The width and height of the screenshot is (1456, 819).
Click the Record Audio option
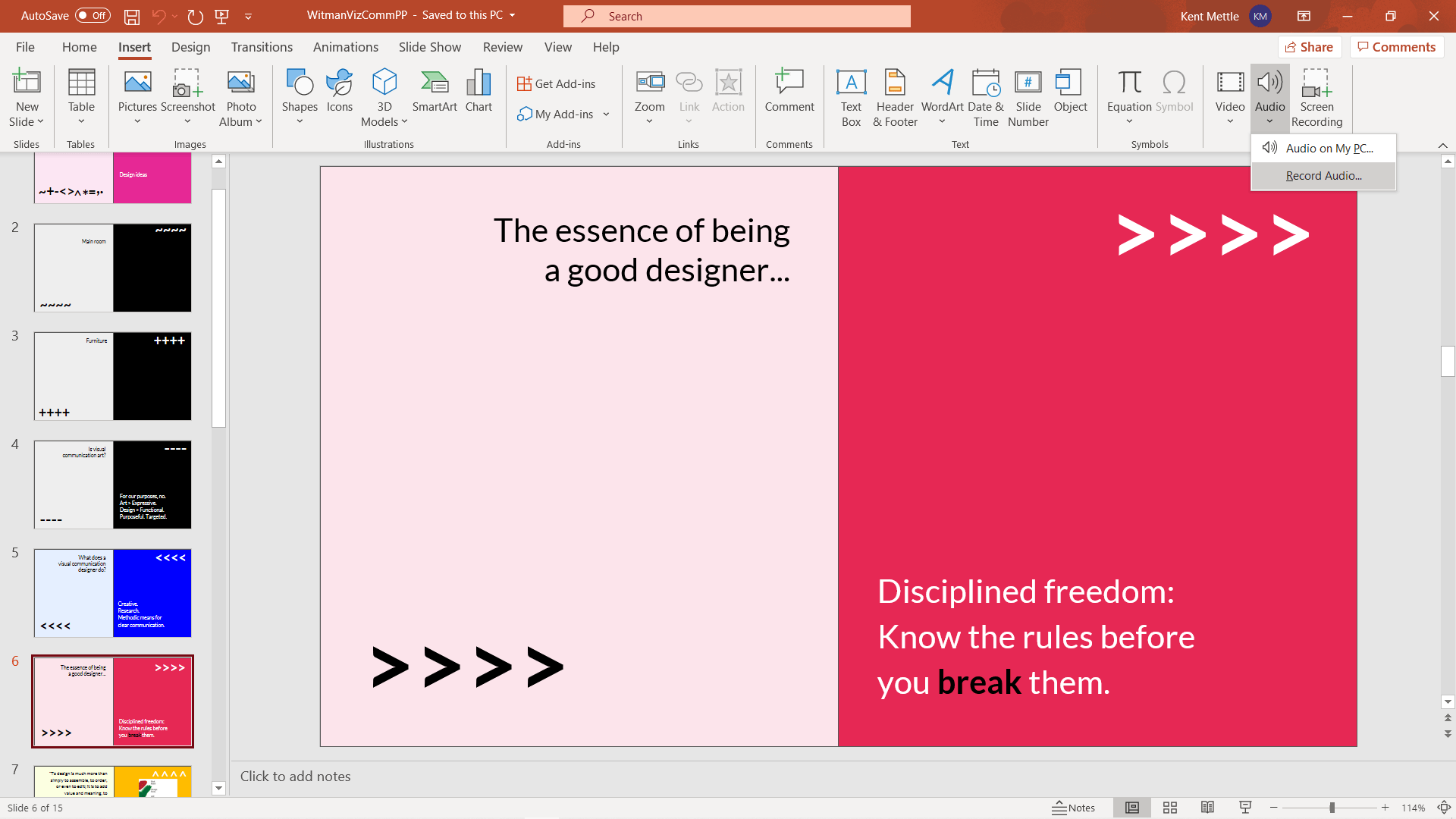click(x=1323, y=175)
